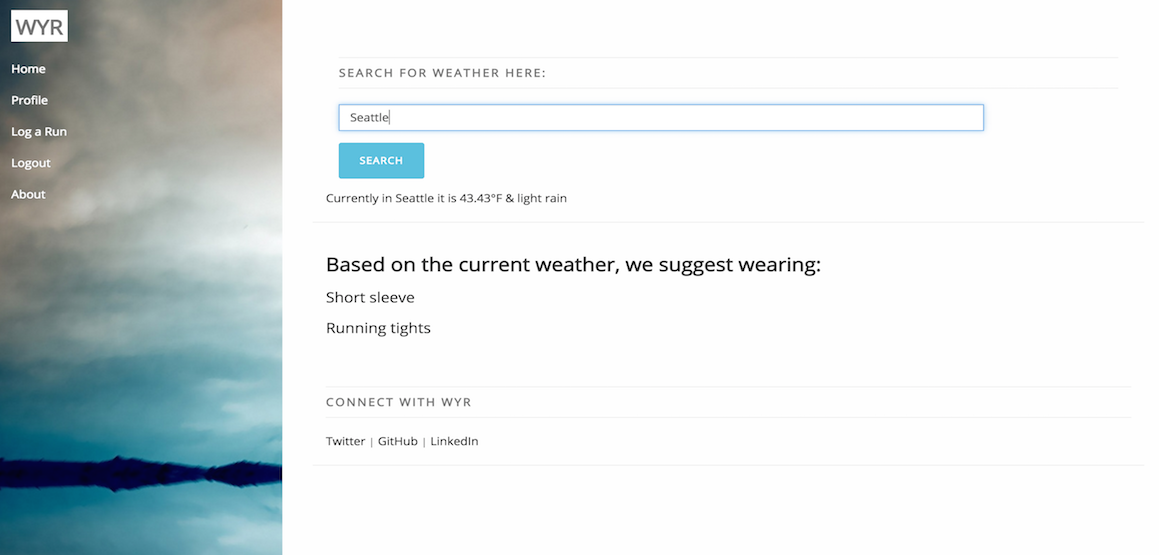Click the dark treeline in sidebar image
1159x555 pixels.
140,473
